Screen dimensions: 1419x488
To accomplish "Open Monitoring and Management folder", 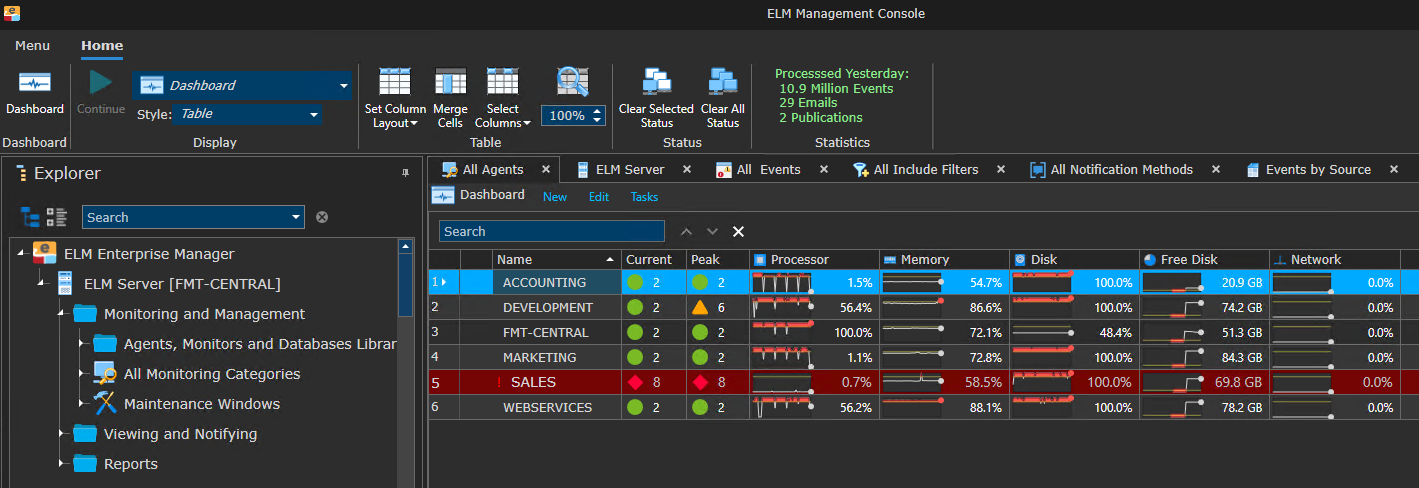I will pos(204,314).
